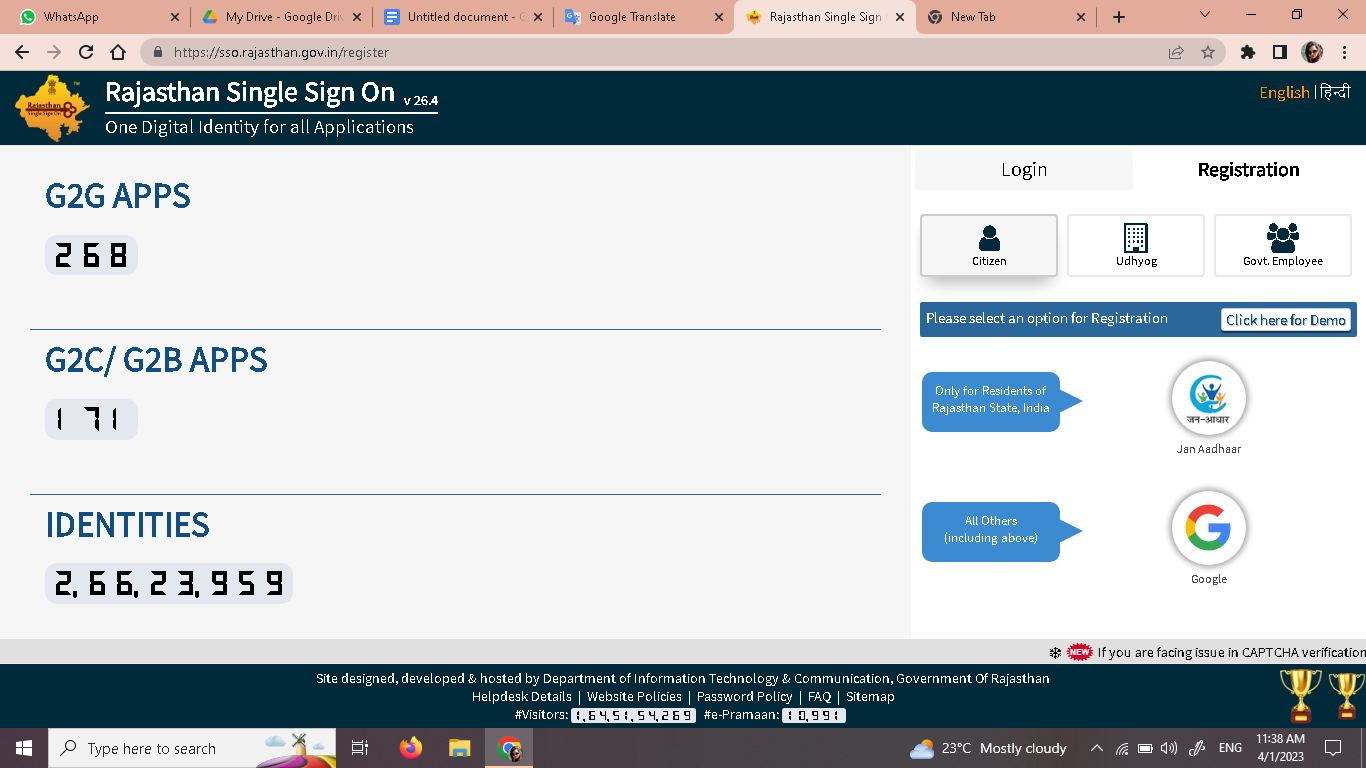Open the Helpdesk Details link

tap(522, 696)
